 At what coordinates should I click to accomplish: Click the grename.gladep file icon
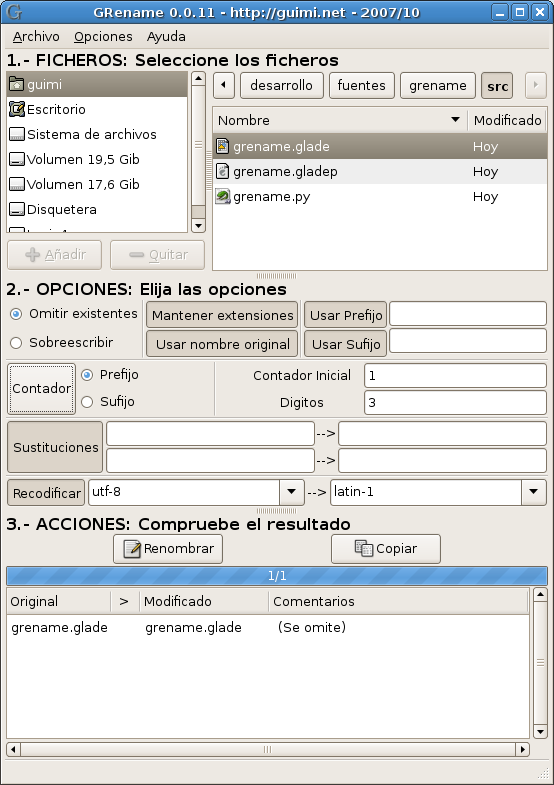(x=222, y=171)
